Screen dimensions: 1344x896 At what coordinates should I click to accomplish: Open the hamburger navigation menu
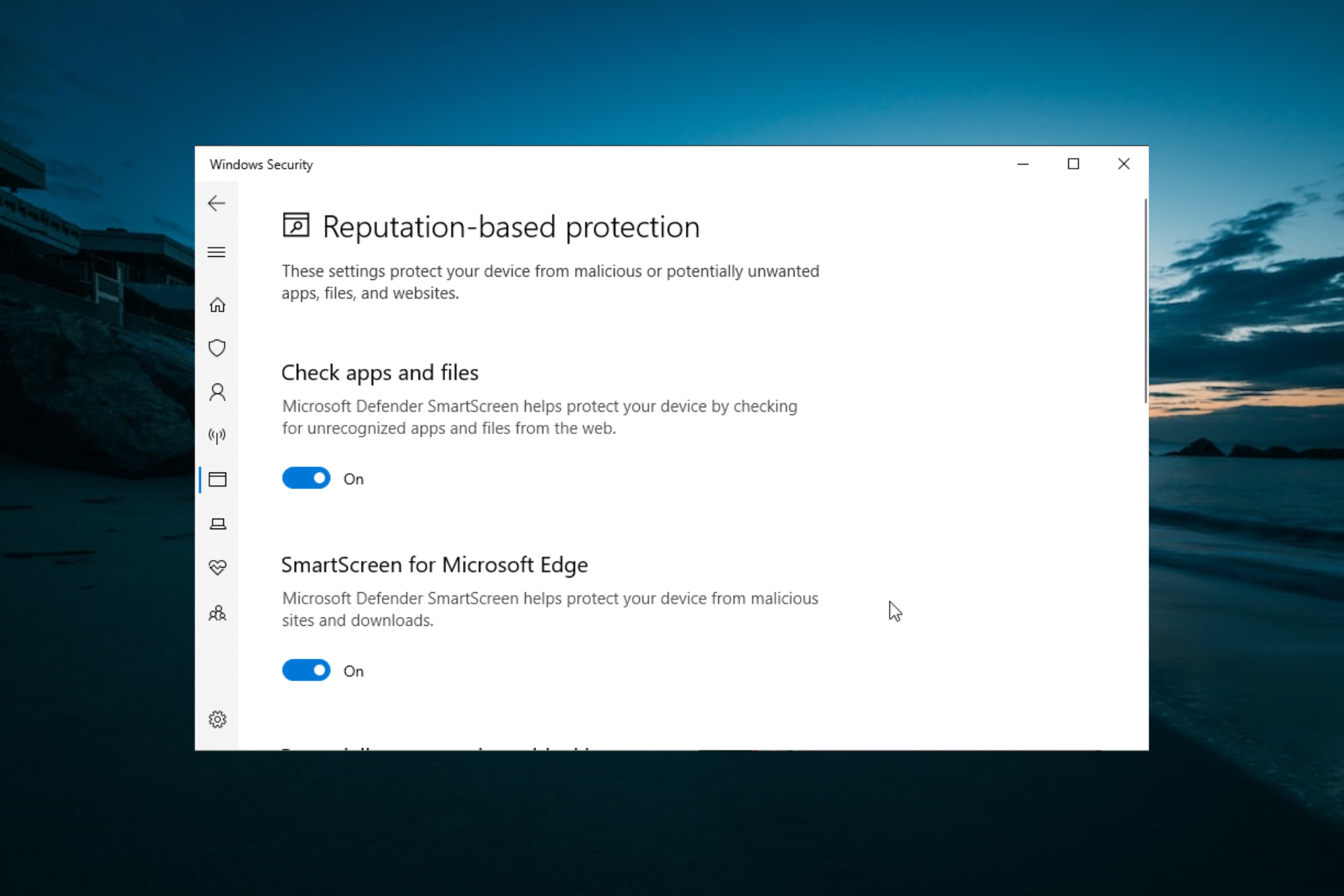tap(216, 252)
